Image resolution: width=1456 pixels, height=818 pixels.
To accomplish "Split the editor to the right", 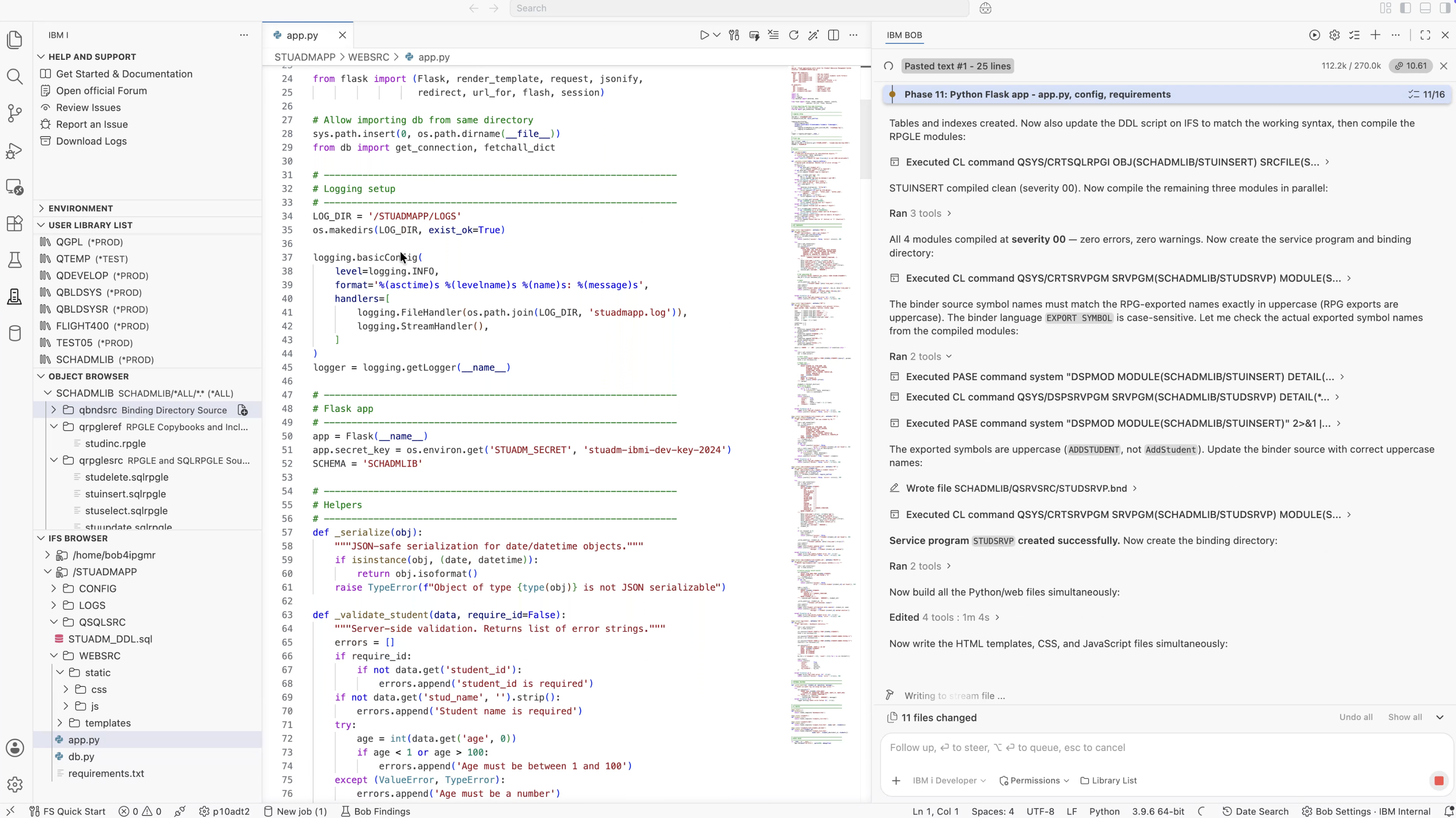I will pyautogui.click(x=833, y=35).
